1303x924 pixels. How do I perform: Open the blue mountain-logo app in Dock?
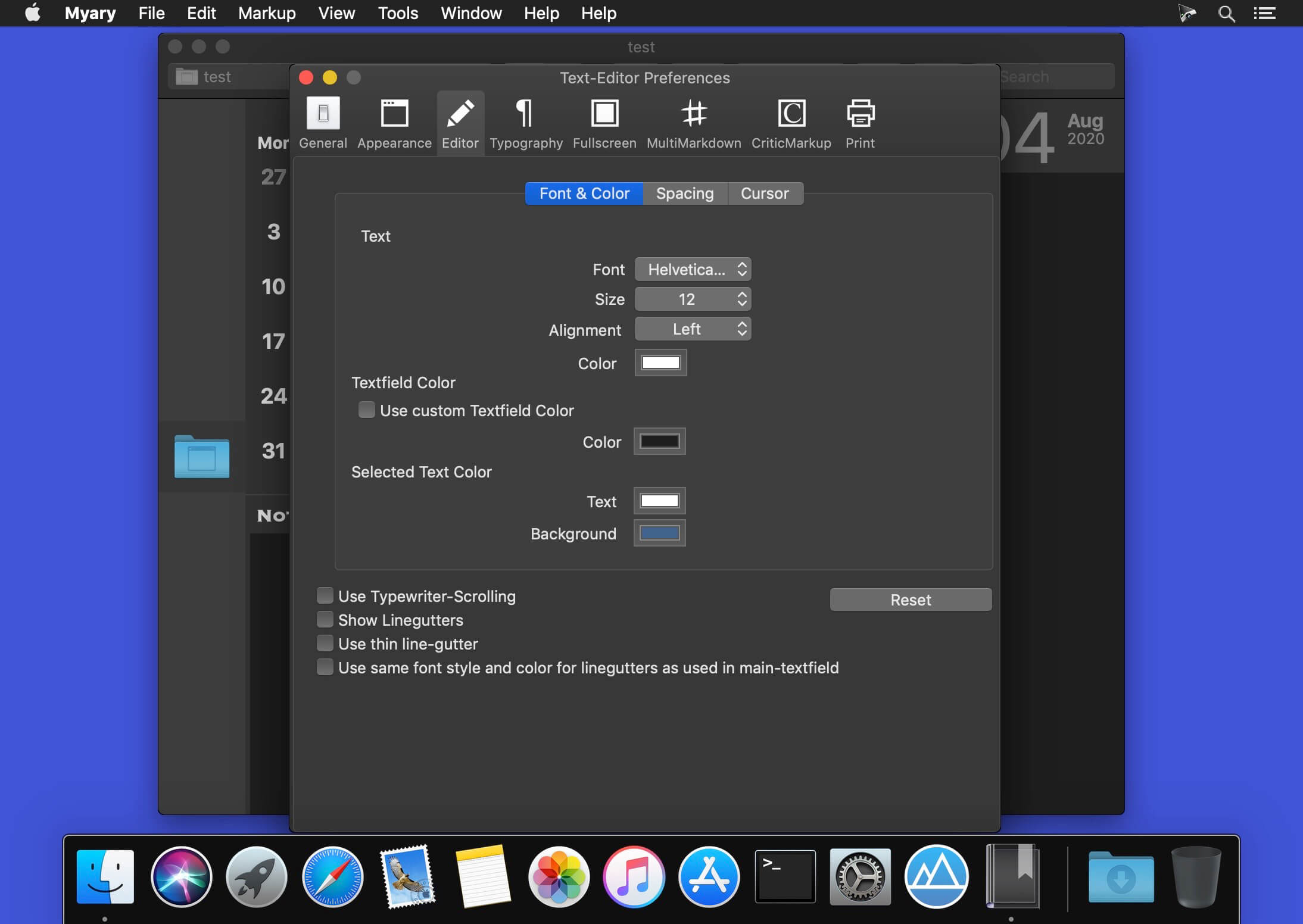coord(936,876)
